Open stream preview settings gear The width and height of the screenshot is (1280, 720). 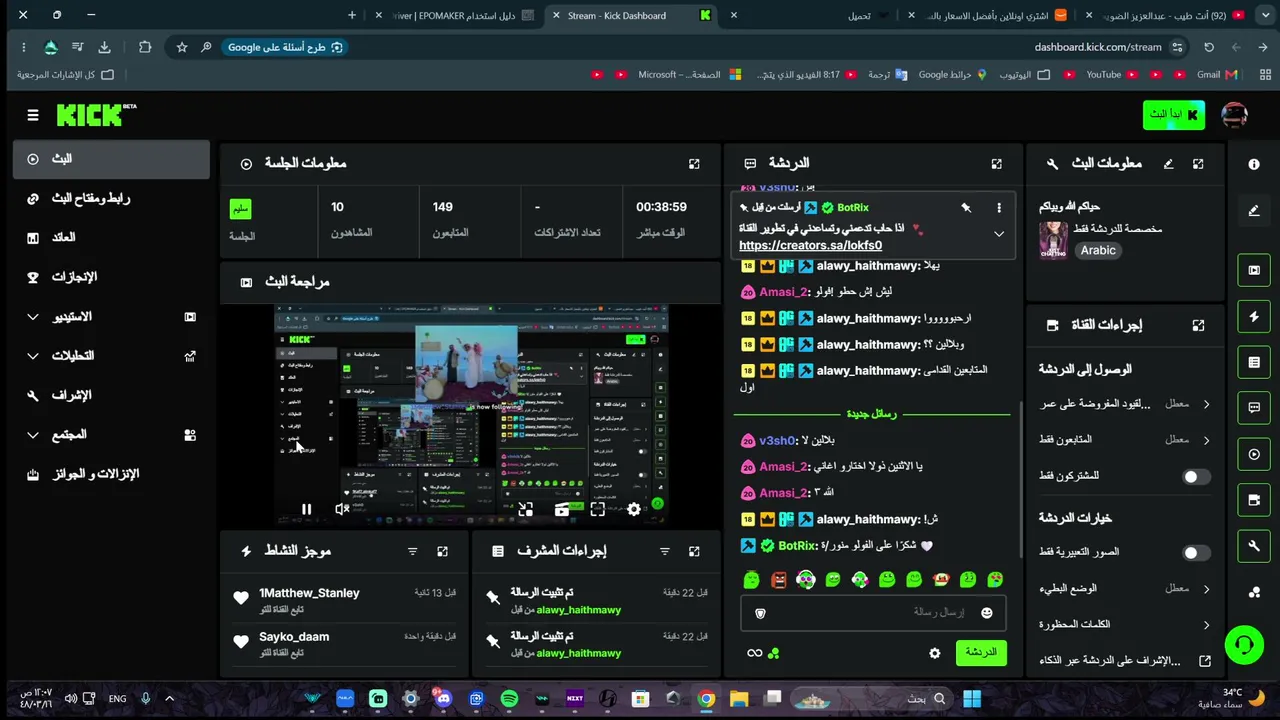(634, 510)
